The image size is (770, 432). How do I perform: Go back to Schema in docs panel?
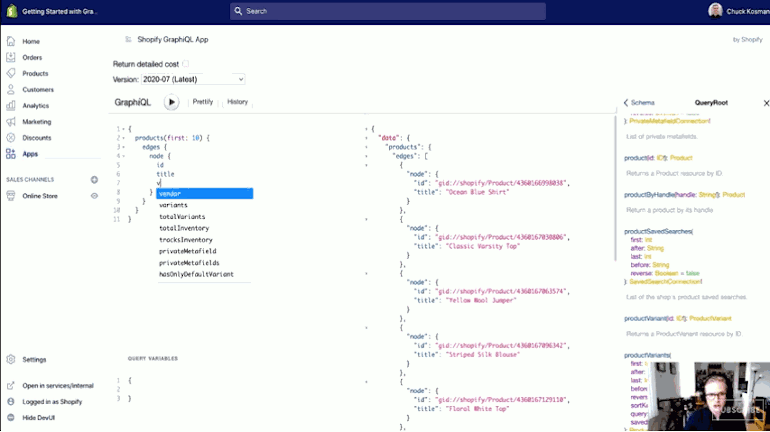click(x=639, y=103)
